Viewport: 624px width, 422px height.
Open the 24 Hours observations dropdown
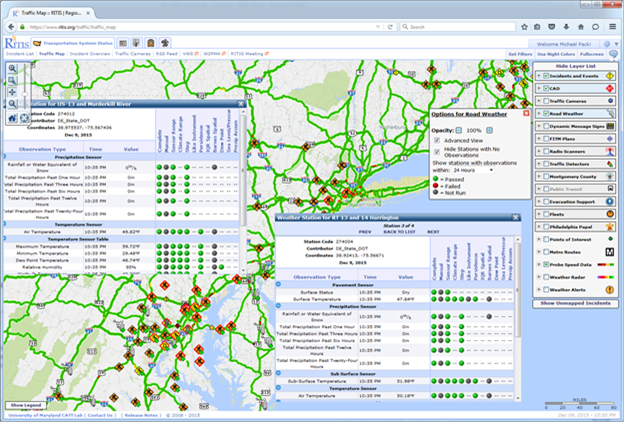pos(473,170)
